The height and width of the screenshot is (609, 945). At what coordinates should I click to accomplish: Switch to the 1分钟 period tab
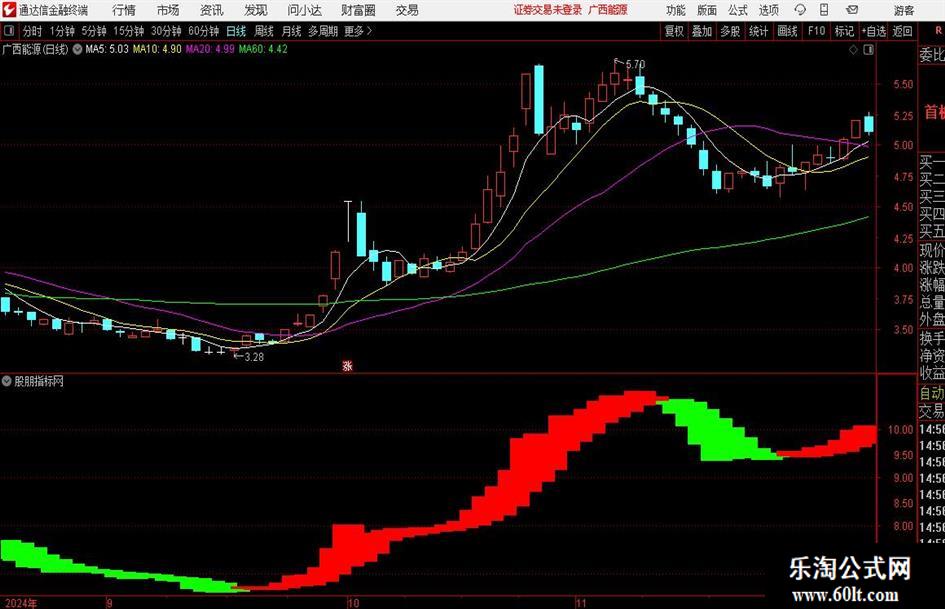tap(62, 31)
